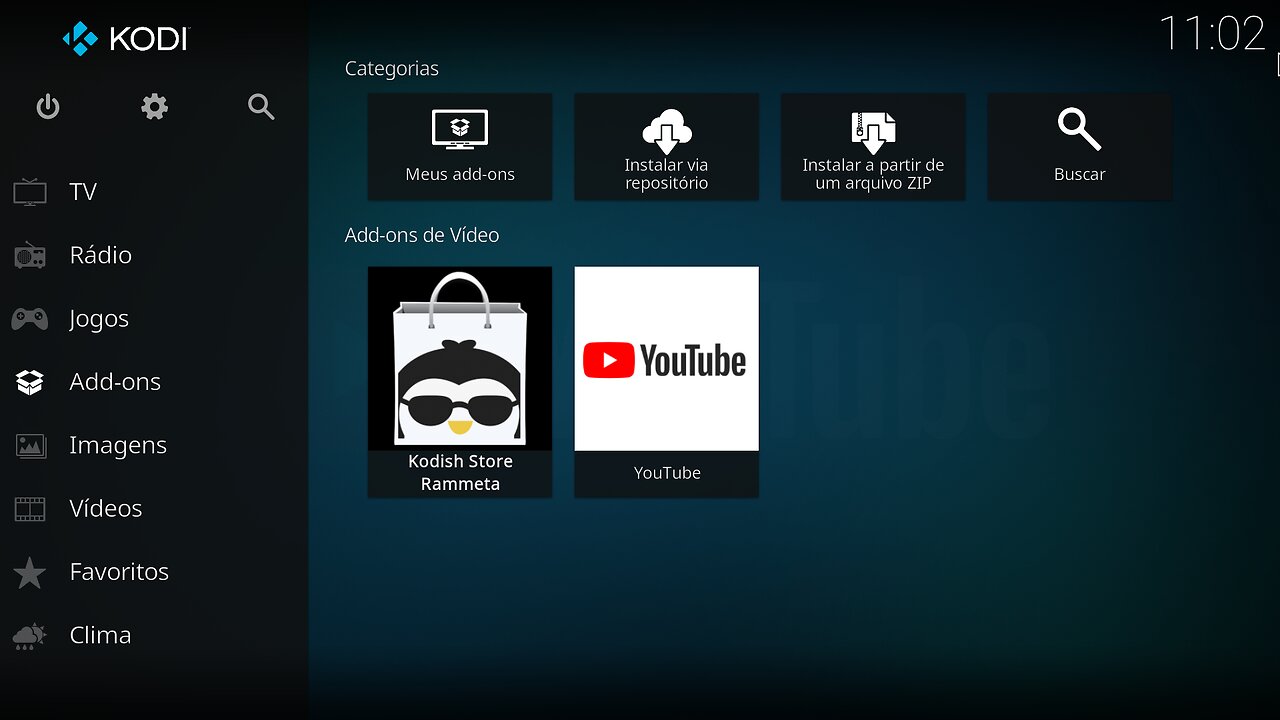Screen dimensions: 1280x720
Task: Click the TV screen icon
Action: click(30, 192)
